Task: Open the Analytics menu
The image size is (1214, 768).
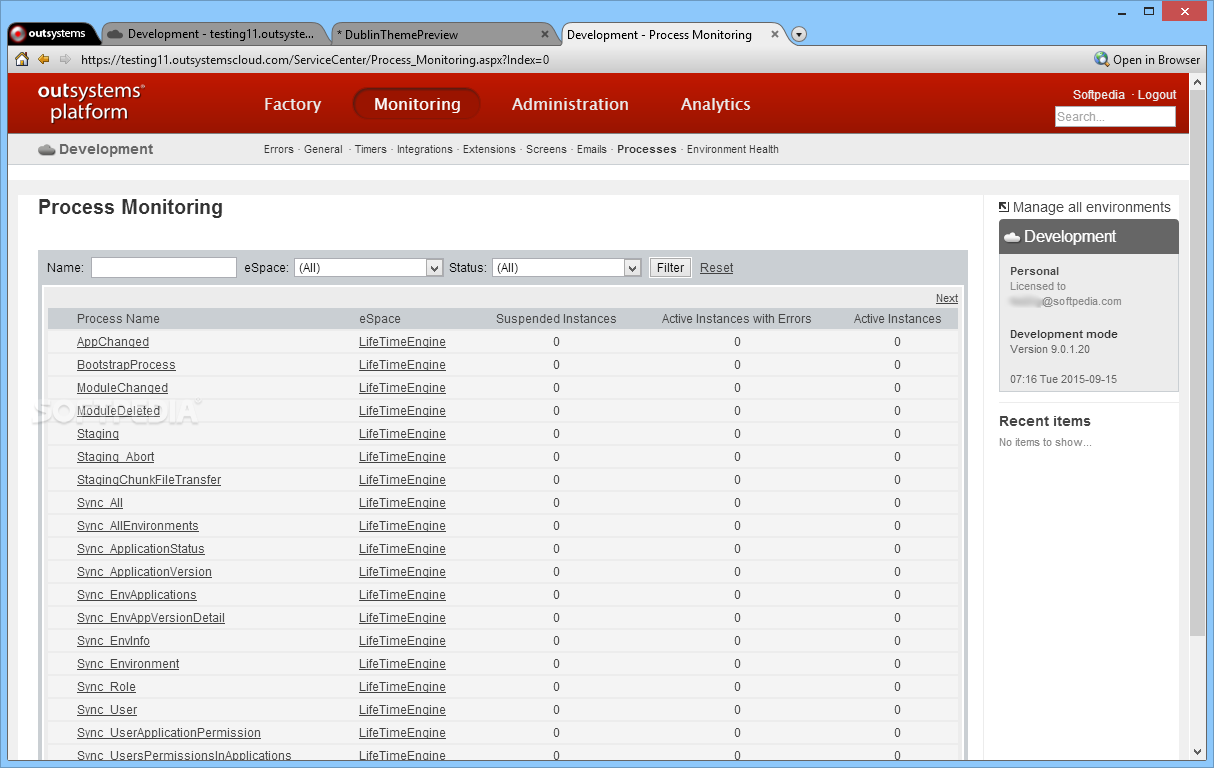Action: 716,104
